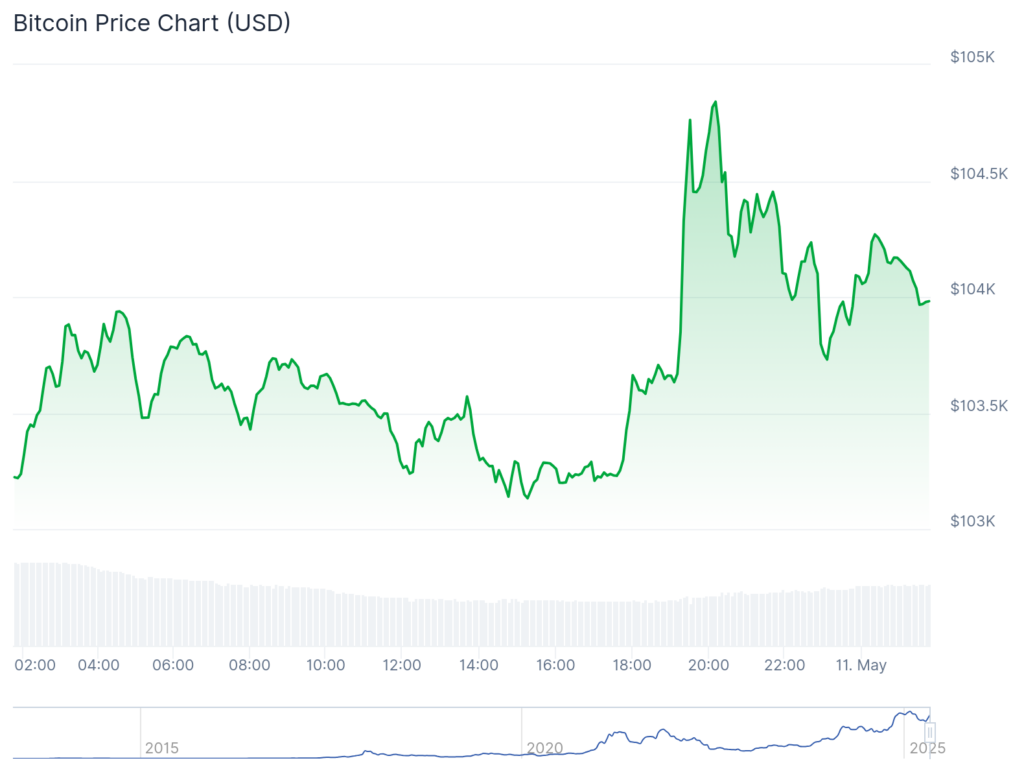Screen dimensions: 1024x778
Task: Click the $103K price axis label
Action: tap(972, 521)
